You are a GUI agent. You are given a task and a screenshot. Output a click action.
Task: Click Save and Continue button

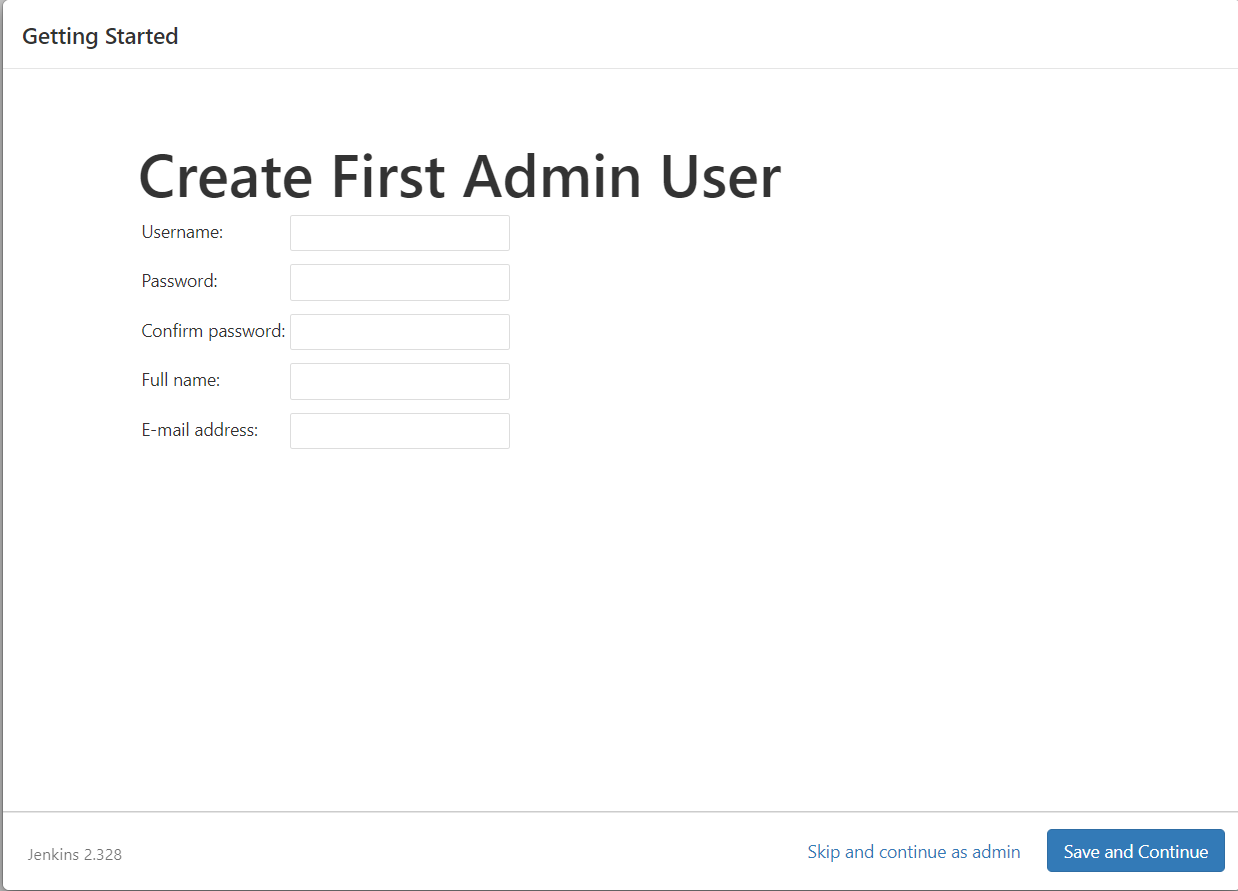tap(1136, 851)
